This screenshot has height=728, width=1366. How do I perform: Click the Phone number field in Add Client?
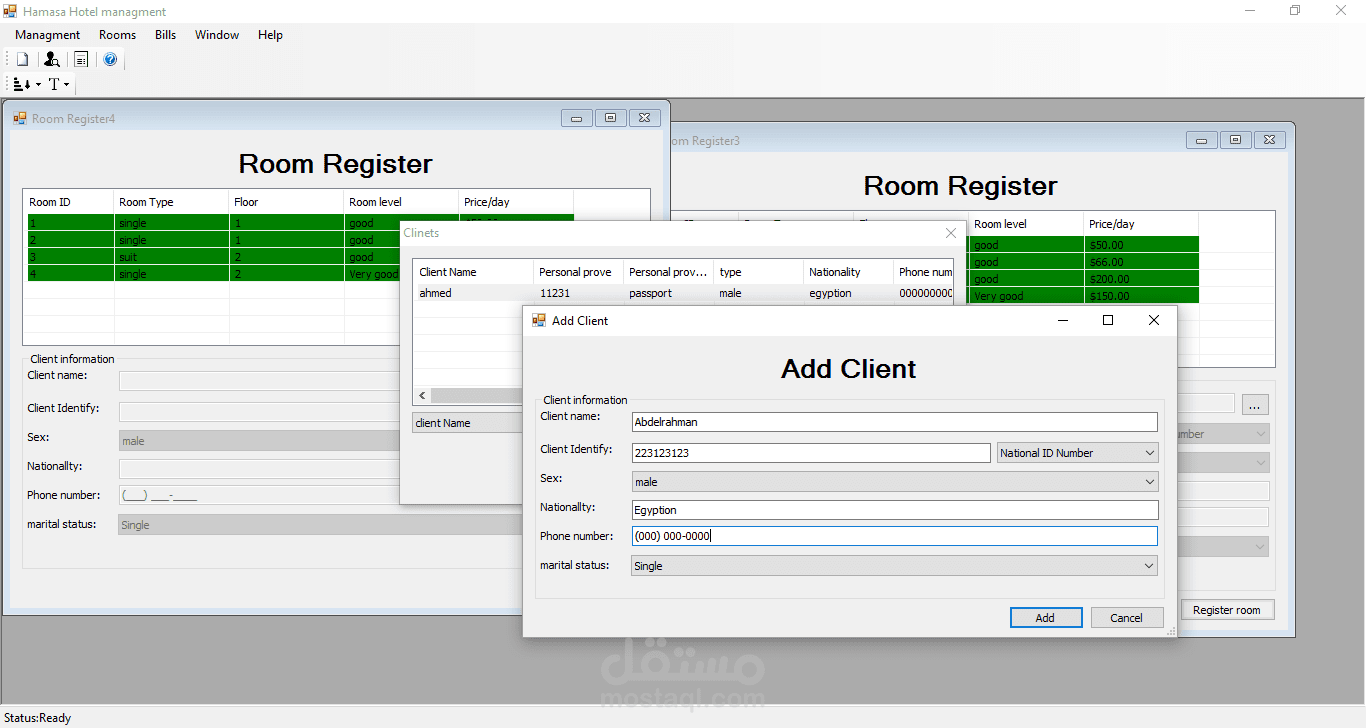click(x=895, y=536)
